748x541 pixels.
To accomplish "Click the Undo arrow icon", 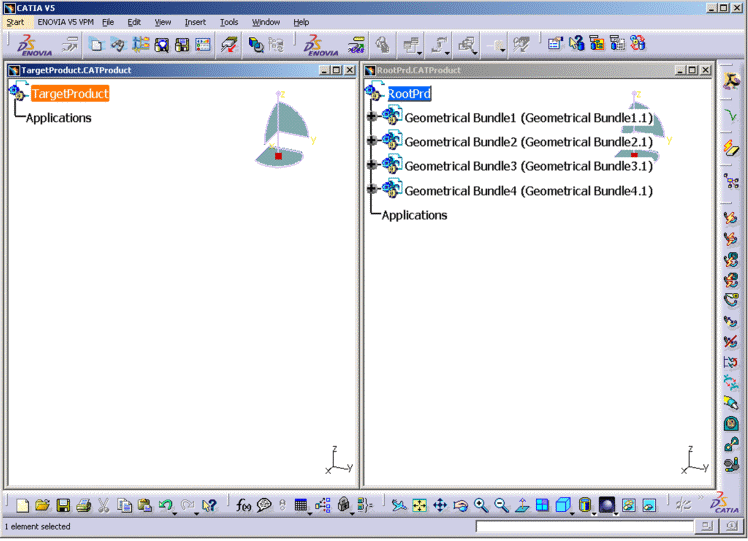I will (x=165, y=506).
